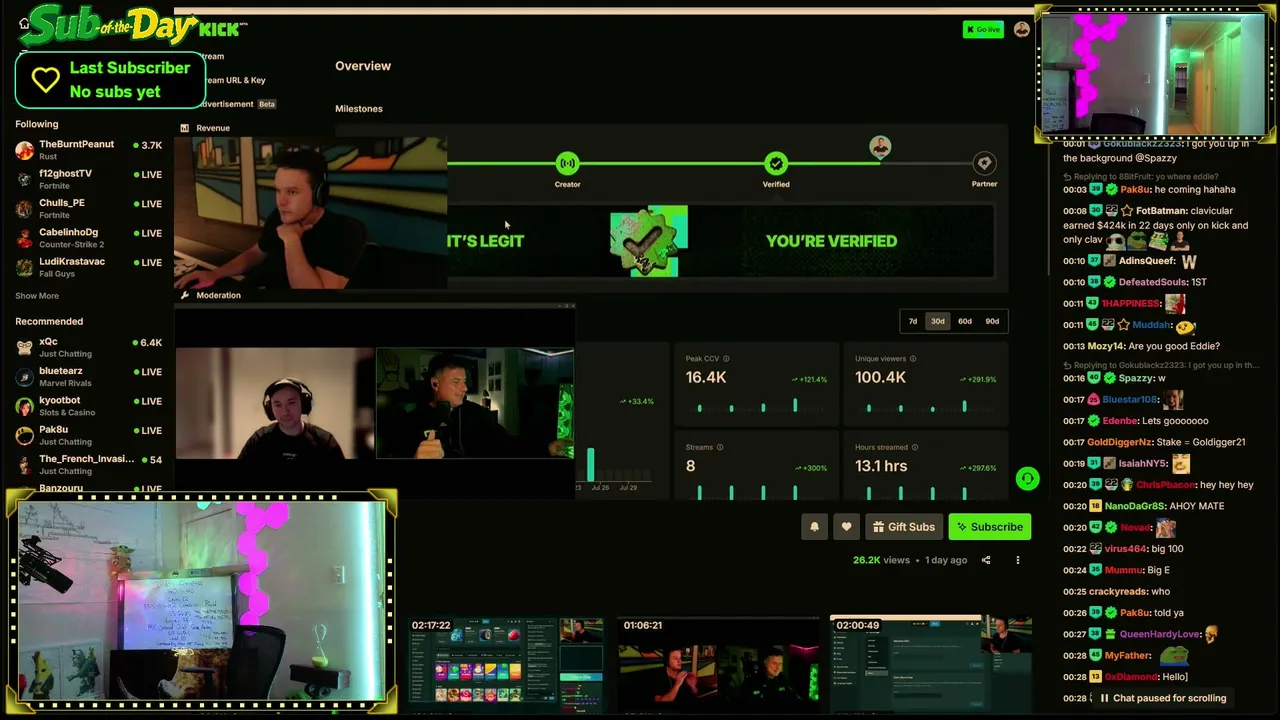The image size is (1280, 720).
Task: Select the 30d time range
Action: (x=937, y=321)
